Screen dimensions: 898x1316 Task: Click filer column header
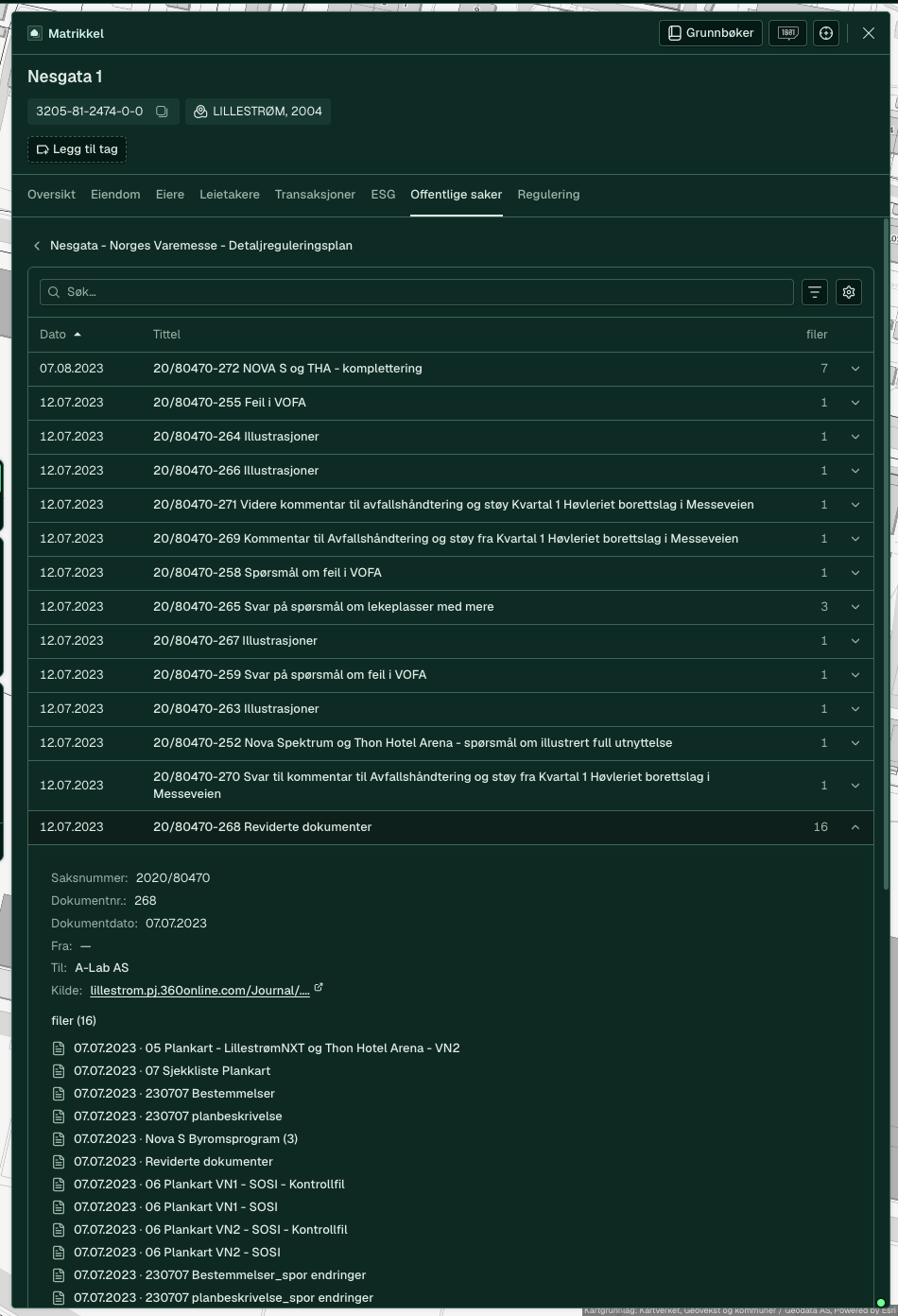(817, 335)
